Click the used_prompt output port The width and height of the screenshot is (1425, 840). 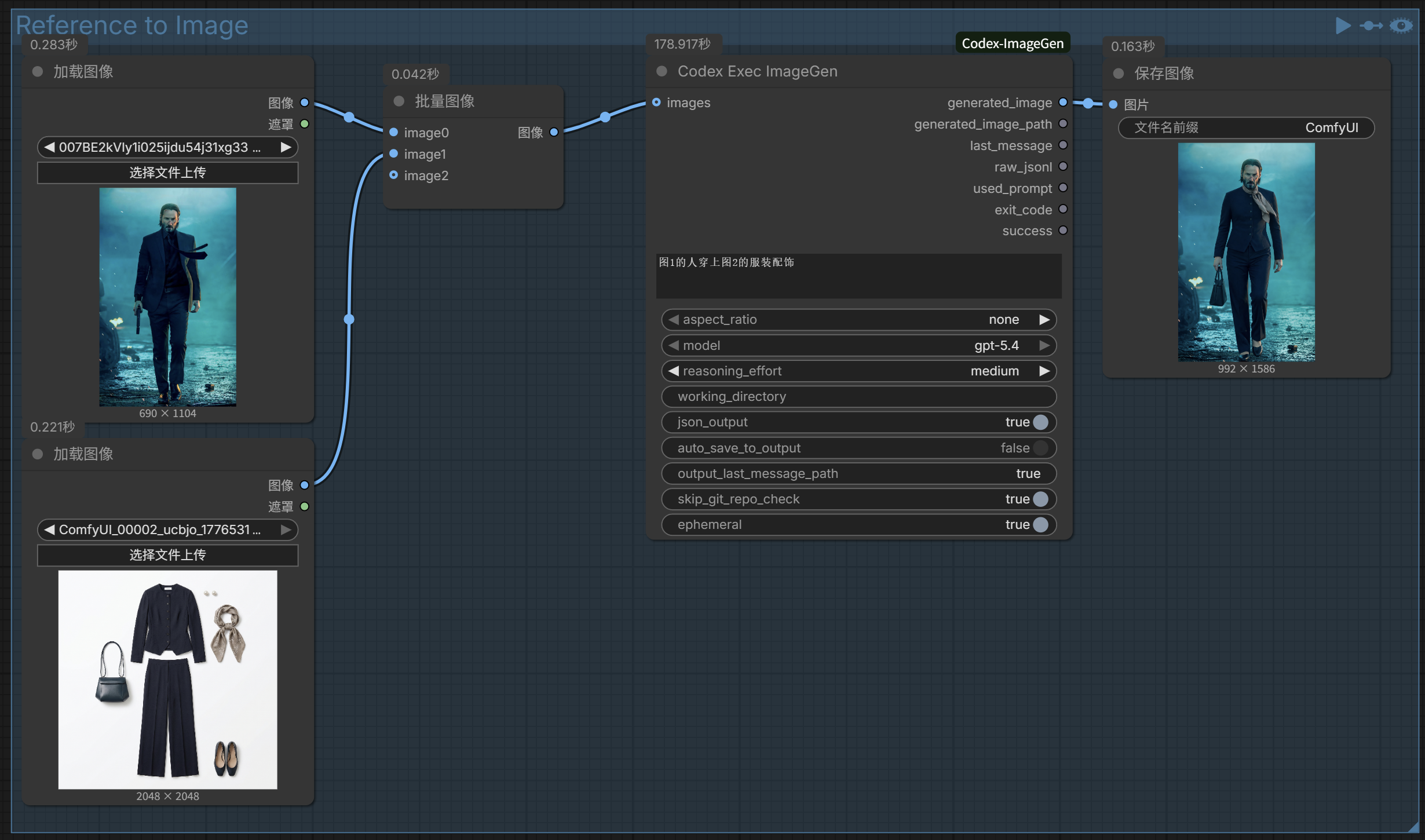[1063, 188]
